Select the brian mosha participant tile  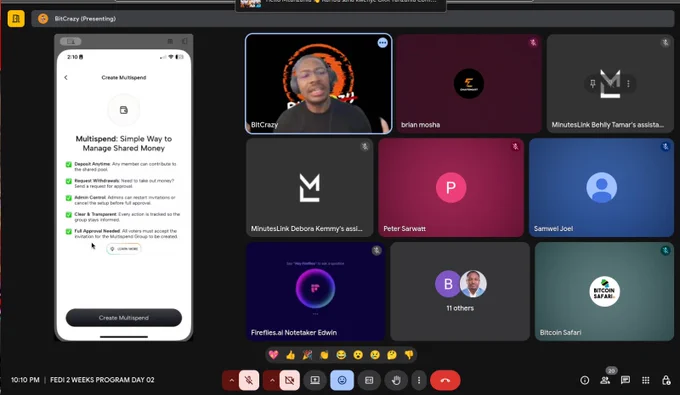pos(469,84)
